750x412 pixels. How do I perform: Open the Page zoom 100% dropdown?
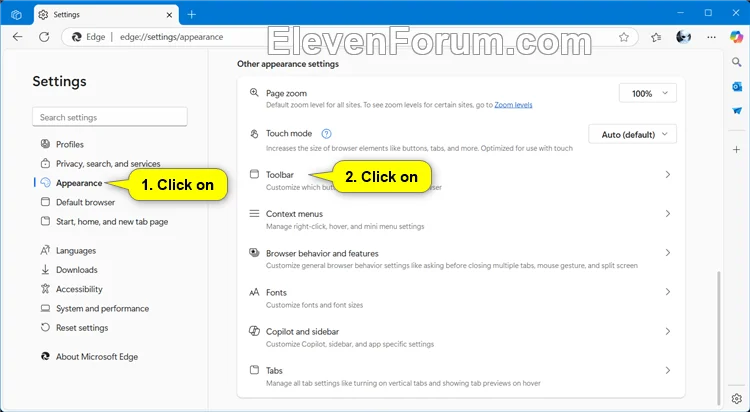pos(648,93)
